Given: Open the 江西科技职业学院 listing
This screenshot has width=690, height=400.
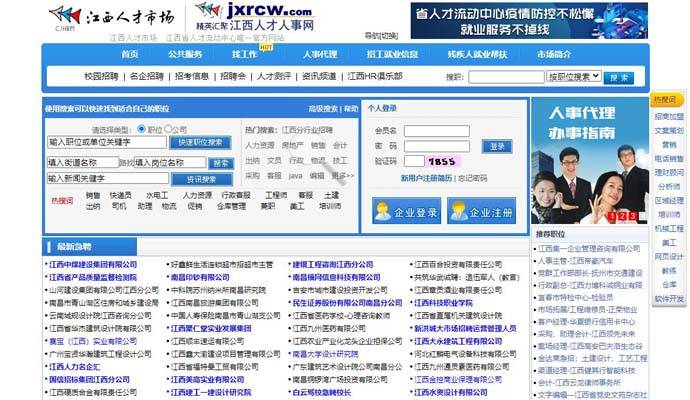Looking at the screenshot, I should pyautogui.click(x=443, y=303).
